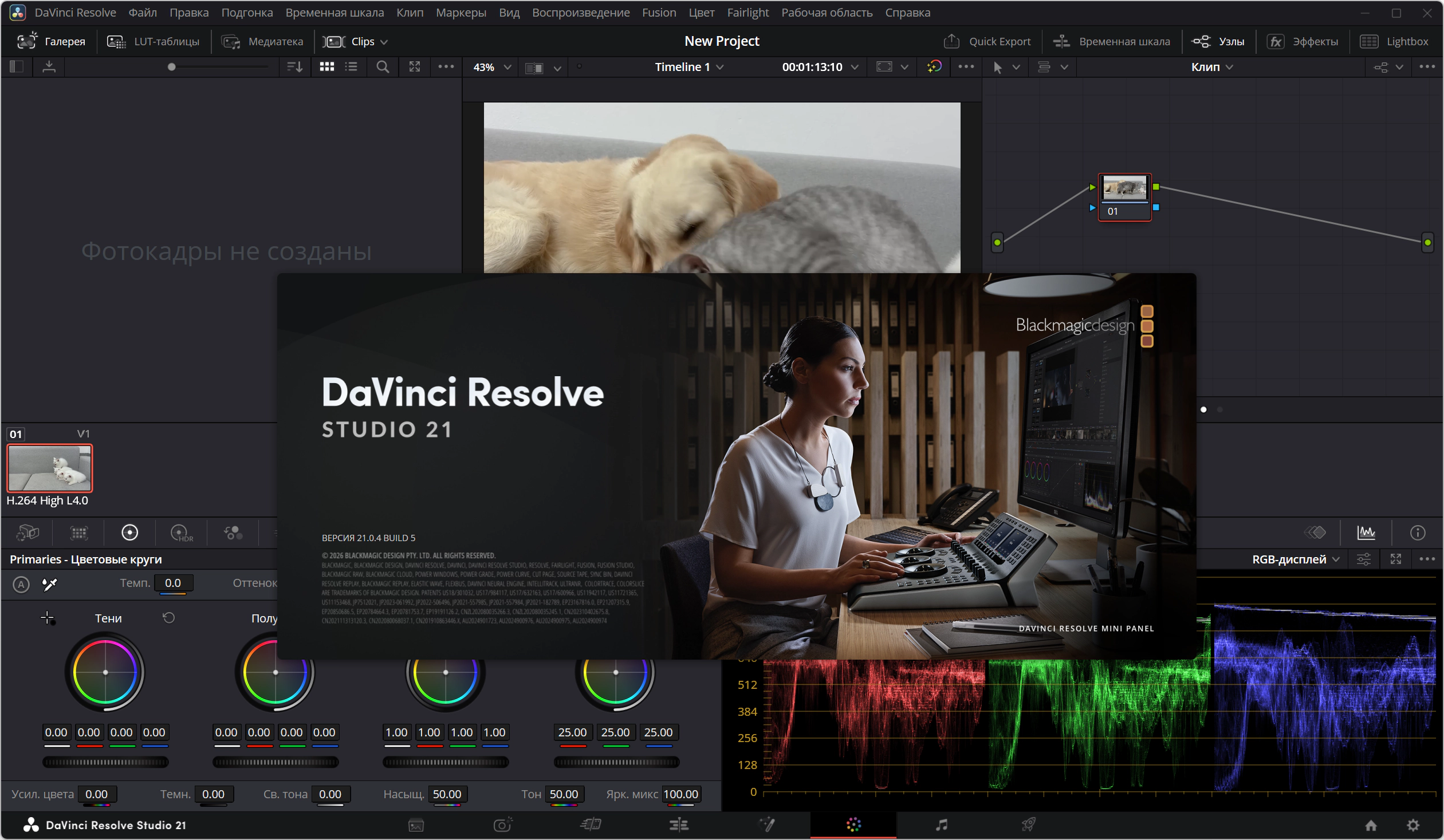Expand the viewer display mode dropdown arrow
Viewport: 1444px width, 840px height.
tap(904, 68)
